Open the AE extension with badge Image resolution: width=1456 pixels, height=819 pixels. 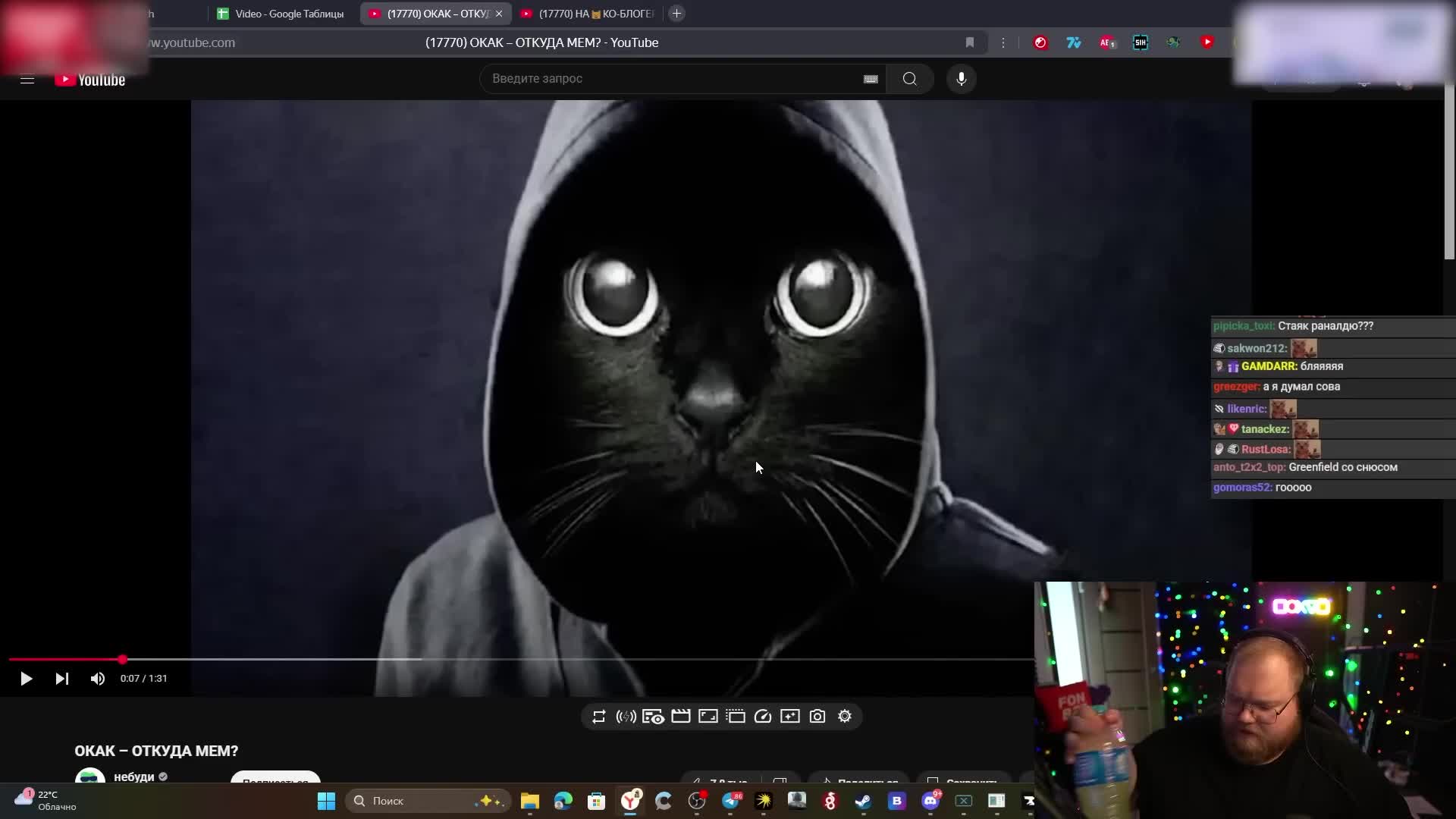[x=1107, y=42]
